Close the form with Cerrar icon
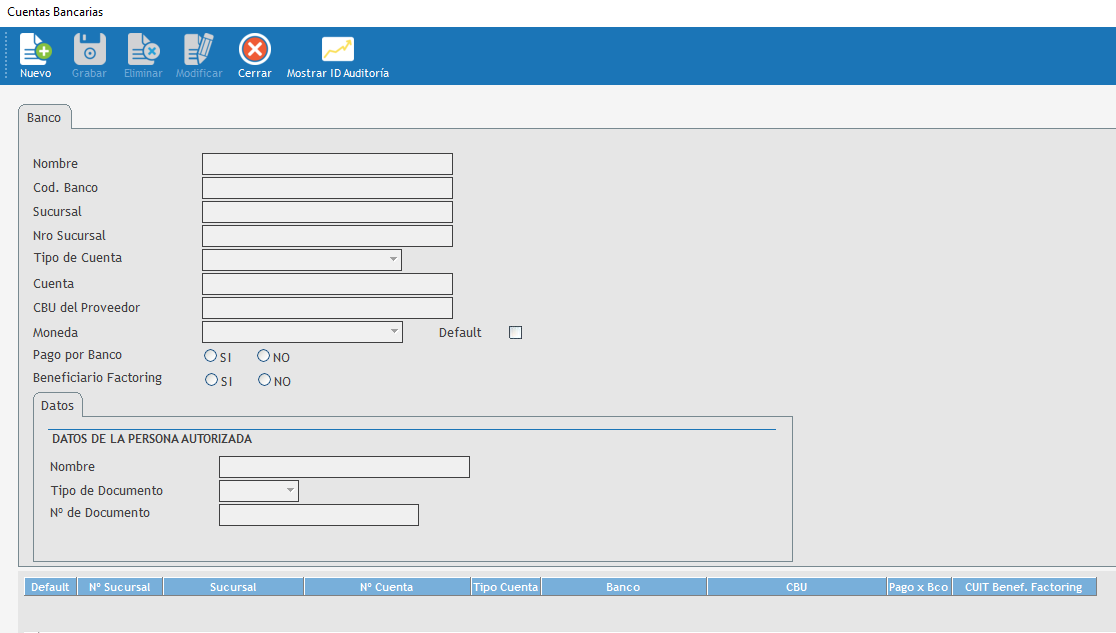Screen dimensions: 1116x633 point(255,50)
